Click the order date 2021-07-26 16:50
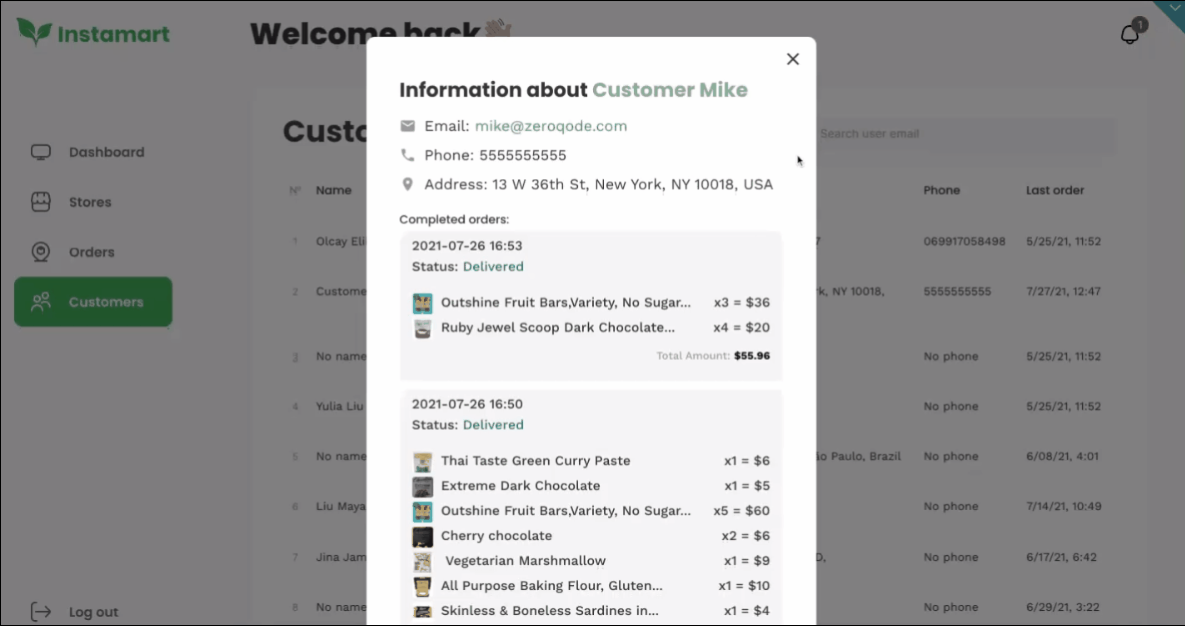1185x626 pixels. click(x=467, y=404)
